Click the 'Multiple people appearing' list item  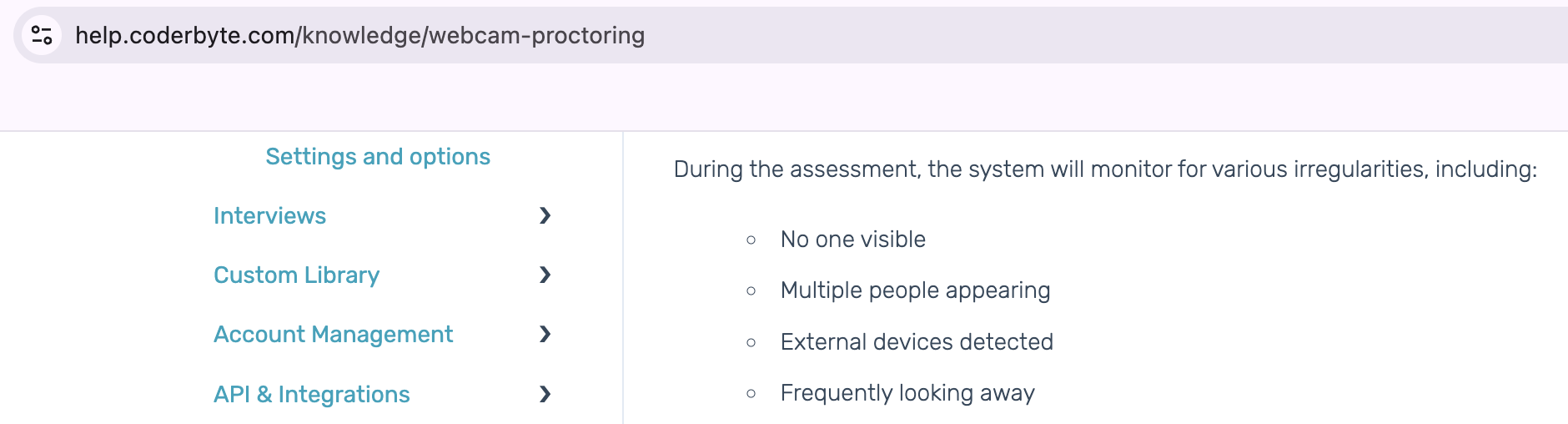coord(915,290)
